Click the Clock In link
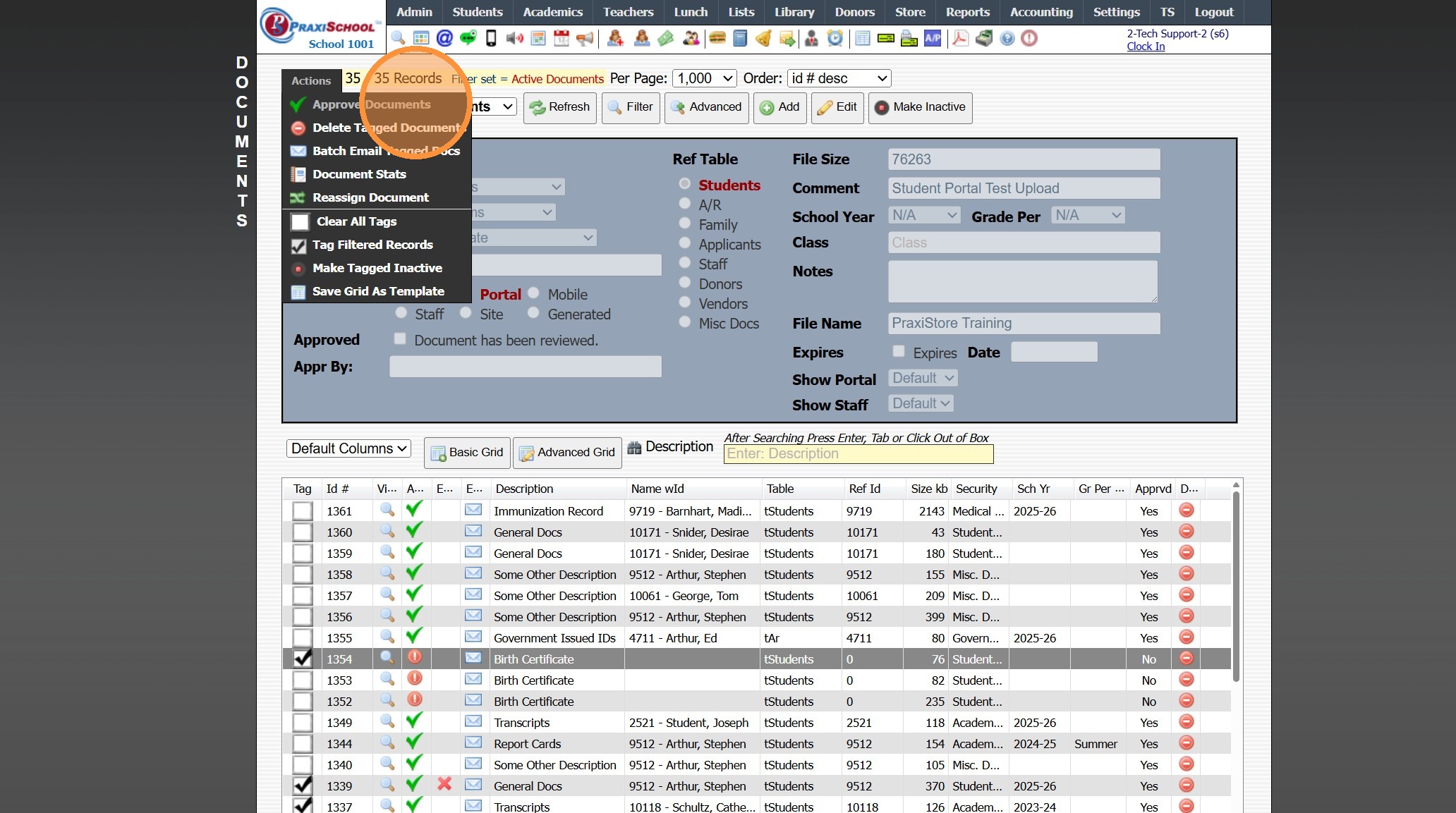This screenshot has width=1456, height=813. click(x=1146, y=47)
